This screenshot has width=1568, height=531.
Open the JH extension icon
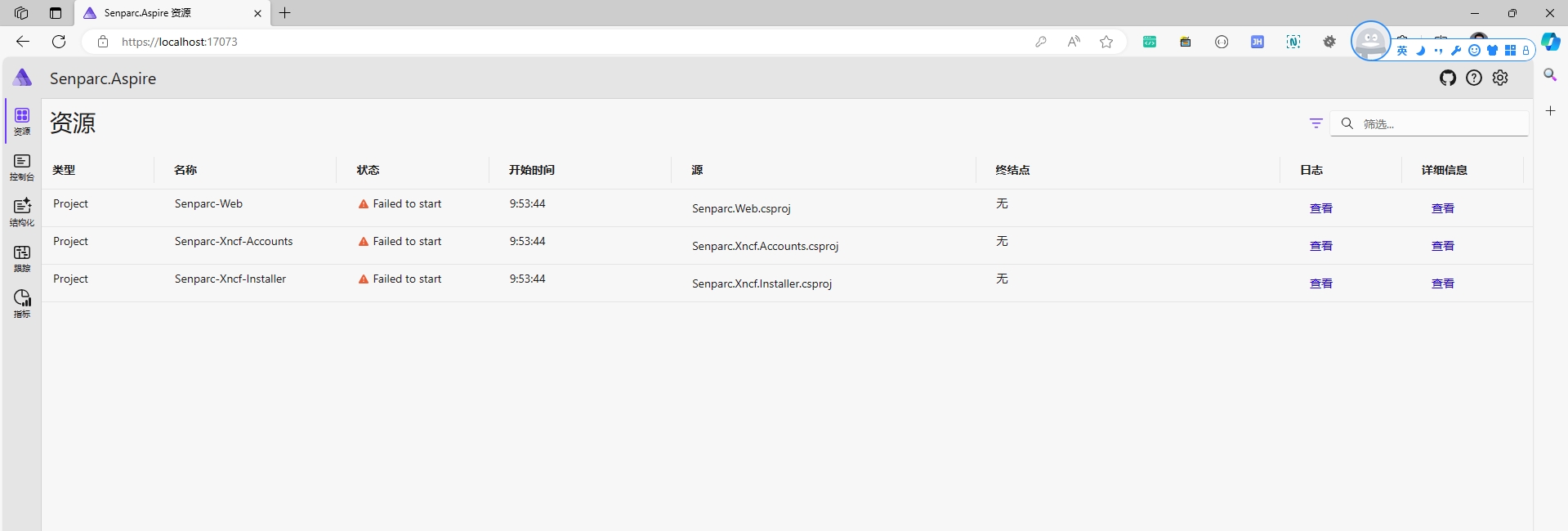point(1258,42)
